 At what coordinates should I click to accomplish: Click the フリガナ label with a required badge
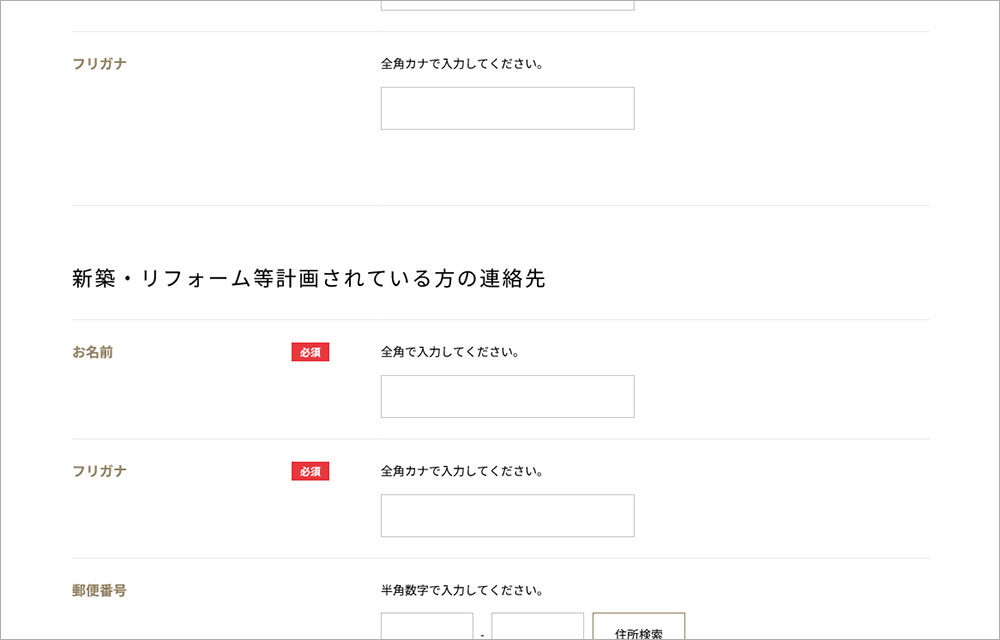click(x=99, y=471)
